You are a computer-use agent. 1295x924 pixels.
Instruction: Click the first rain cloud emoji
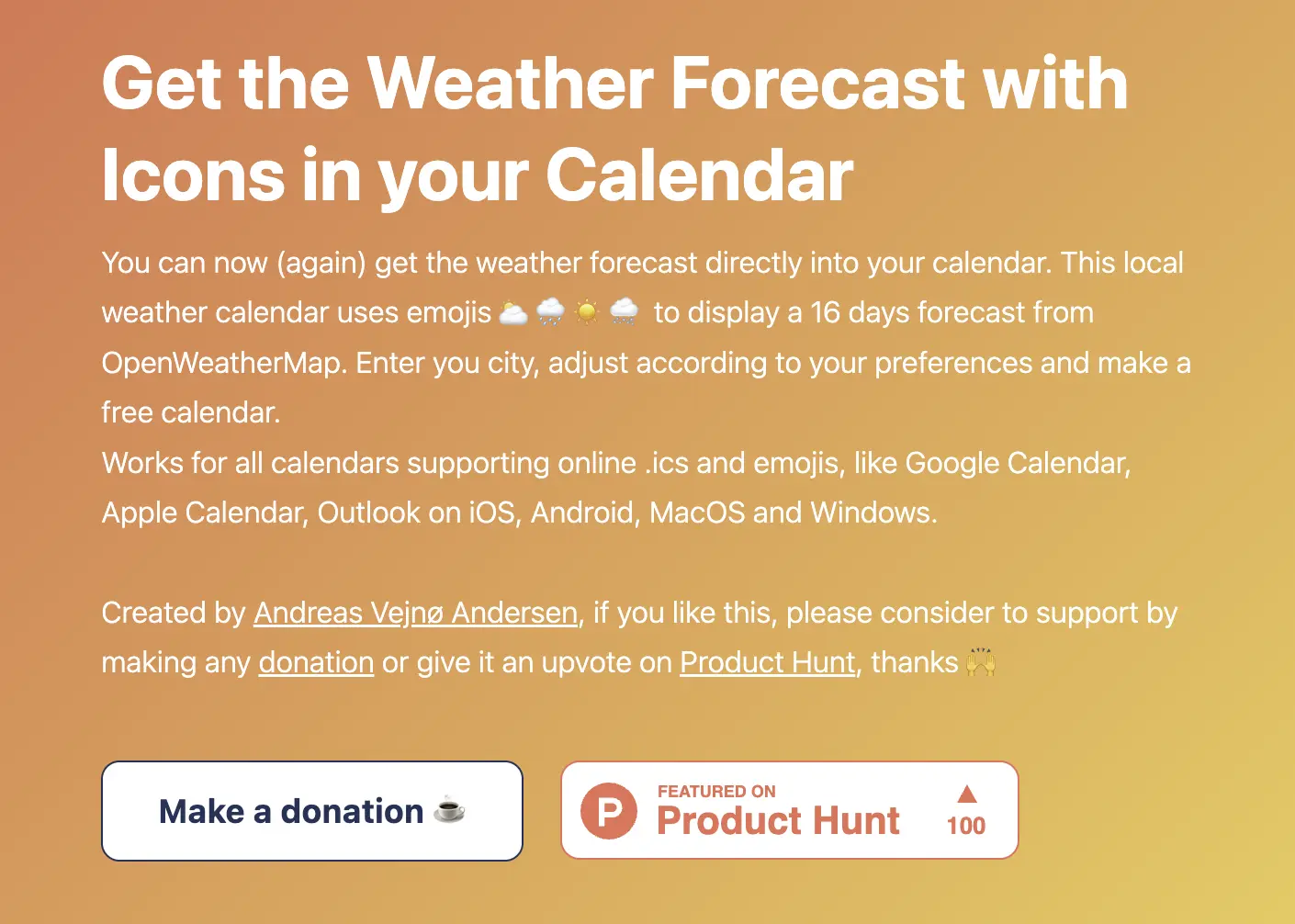tap(550, 312)
